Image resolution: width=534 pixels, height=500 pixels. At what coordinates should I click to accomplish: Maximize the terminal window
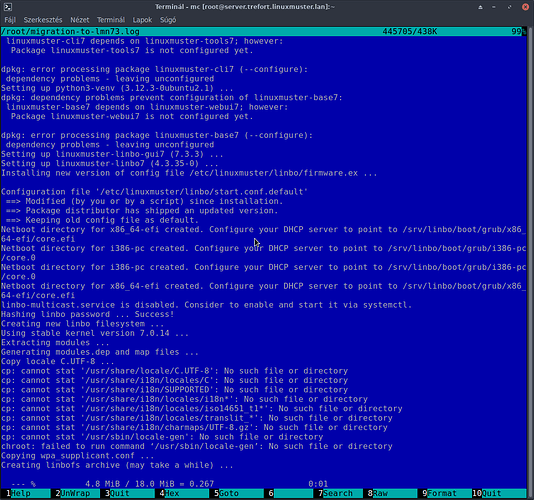(x=509, y=7)
